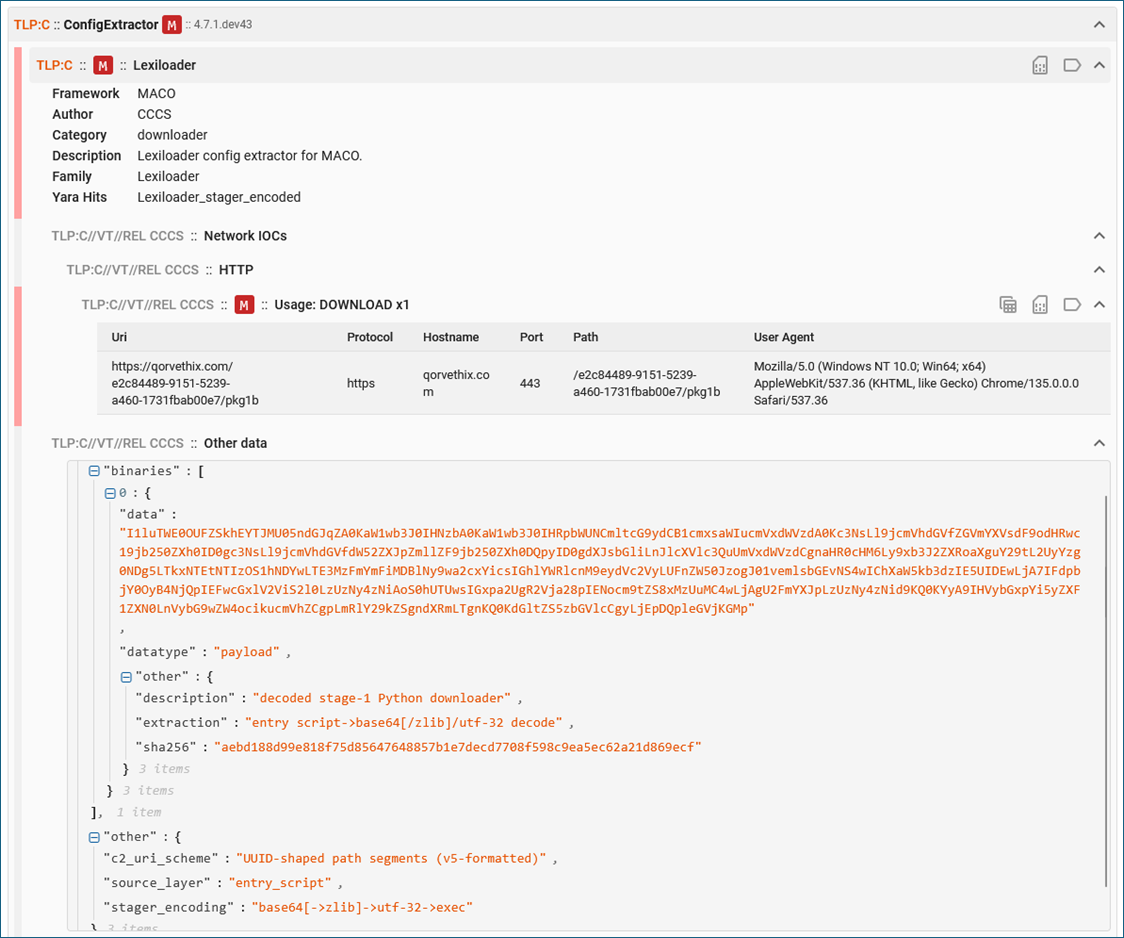Click the "decoded stage-1 Python downloader" description value
This screenshot has height=938, width=1124.
pos(381,698)
